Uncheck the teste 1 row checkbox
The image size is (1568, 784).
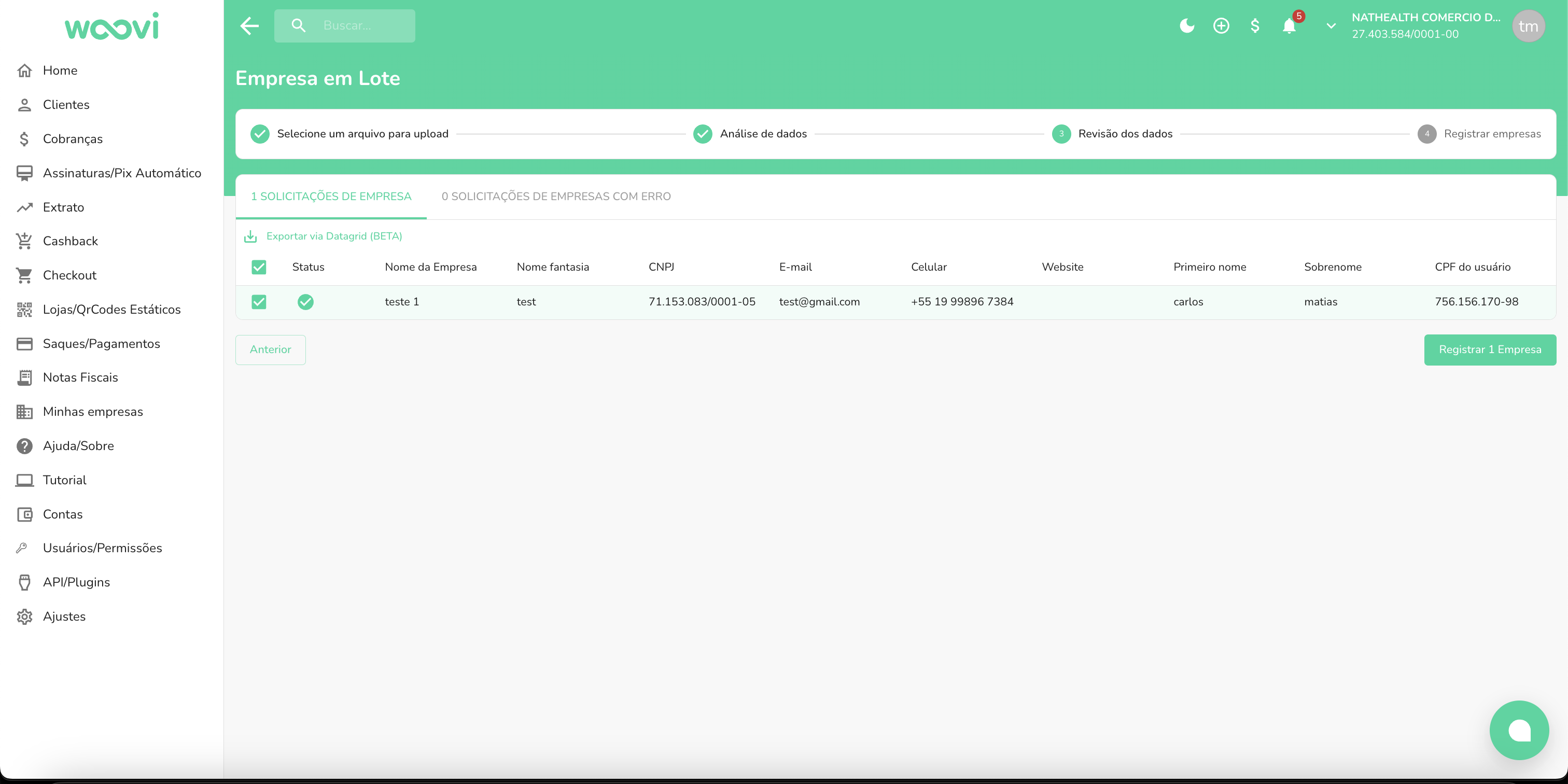tap(259, 301)
